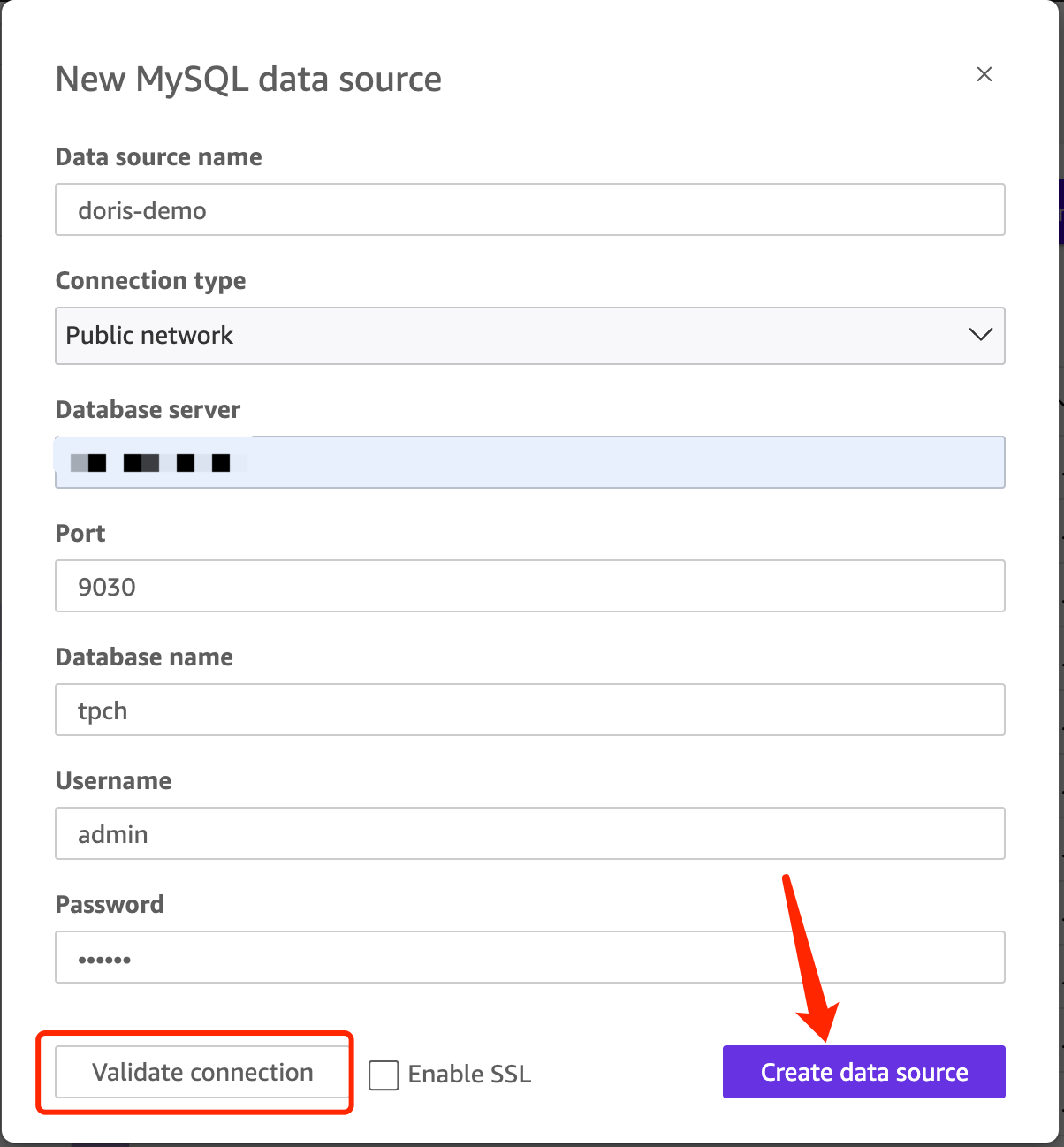This screenshot has width=1064, height=1147.
Task: Click the "New MySQL data source" dialog title
Action: 248,80
